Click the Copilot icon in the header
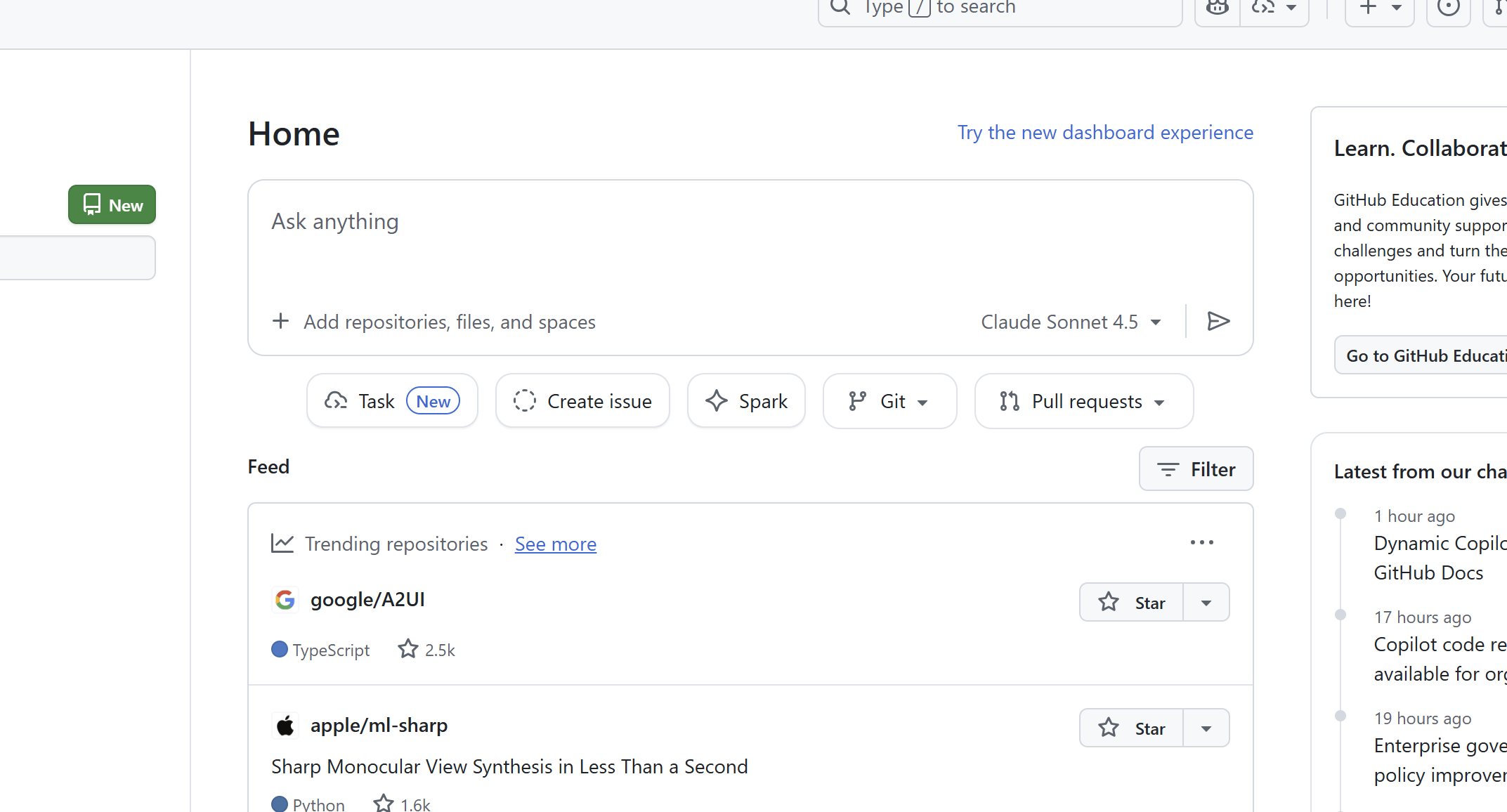This screenshot has height=812, width=1507. (x=1218, y=8)
